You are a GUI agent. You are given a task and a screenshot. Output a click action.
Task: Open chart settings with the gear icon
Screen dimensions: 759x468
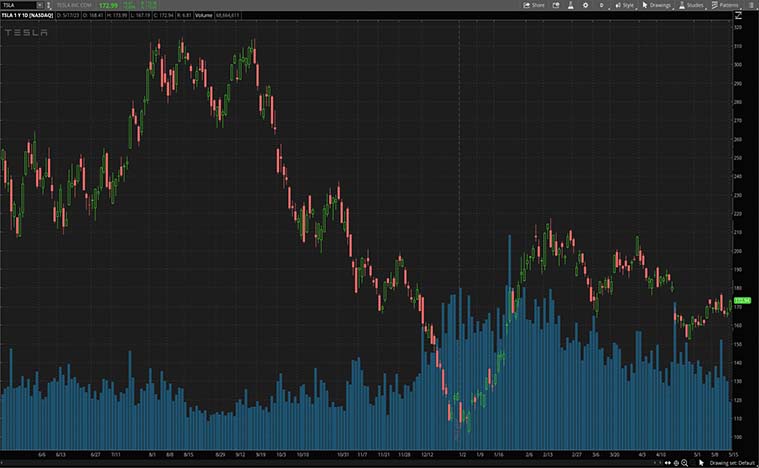pos(585,5)
